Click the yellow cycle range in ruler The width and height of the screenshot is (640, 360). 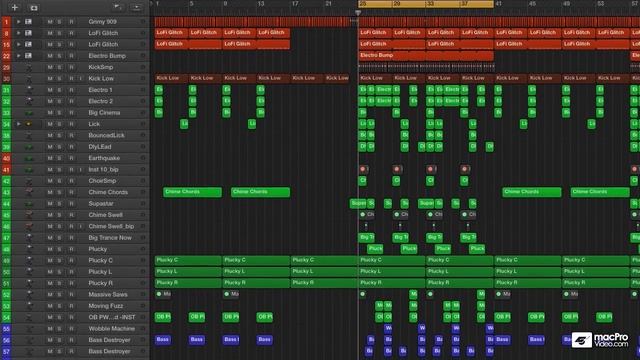point(426,4)
